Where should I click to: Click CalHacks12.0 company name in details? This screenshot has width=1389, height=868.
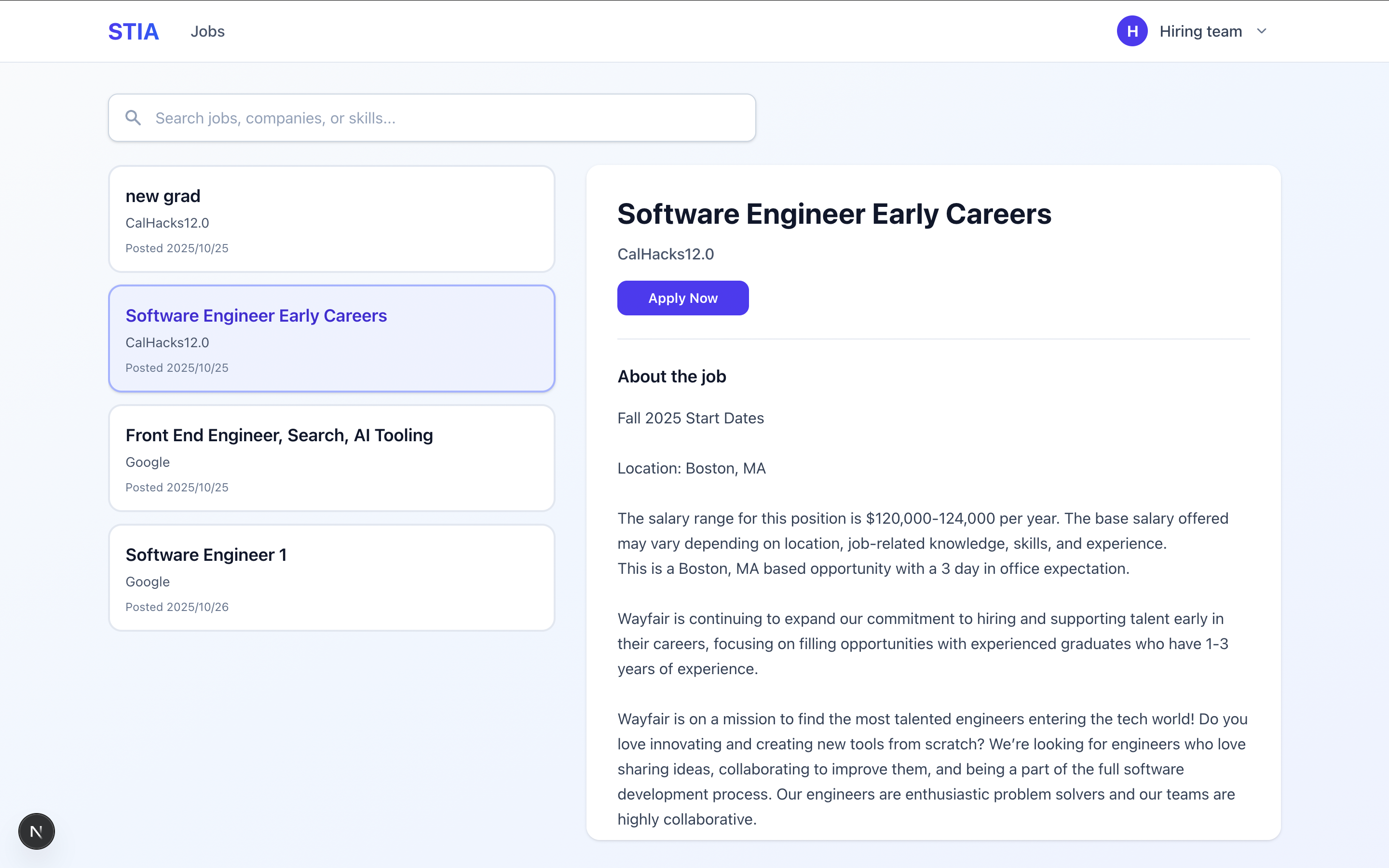click(665, 254)
